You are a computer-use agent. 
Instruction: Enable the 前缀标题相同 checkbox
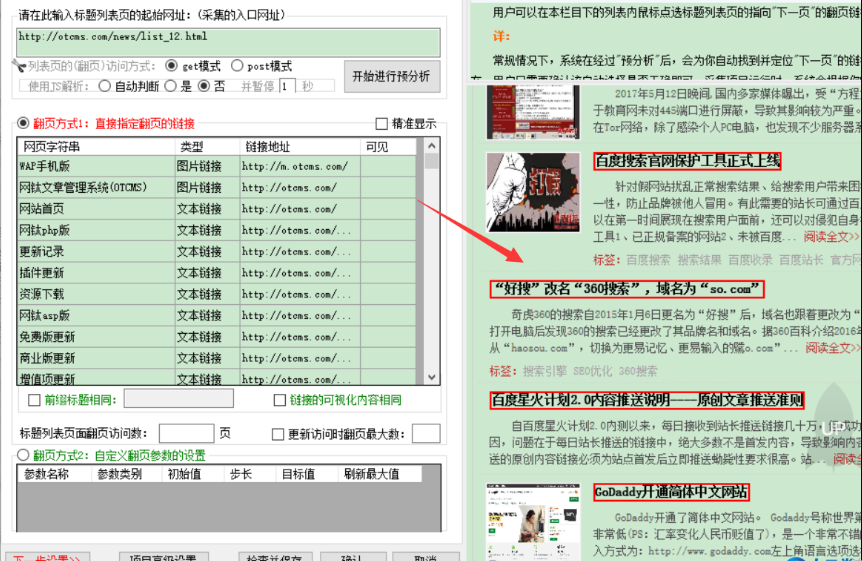tap(34, 400)
